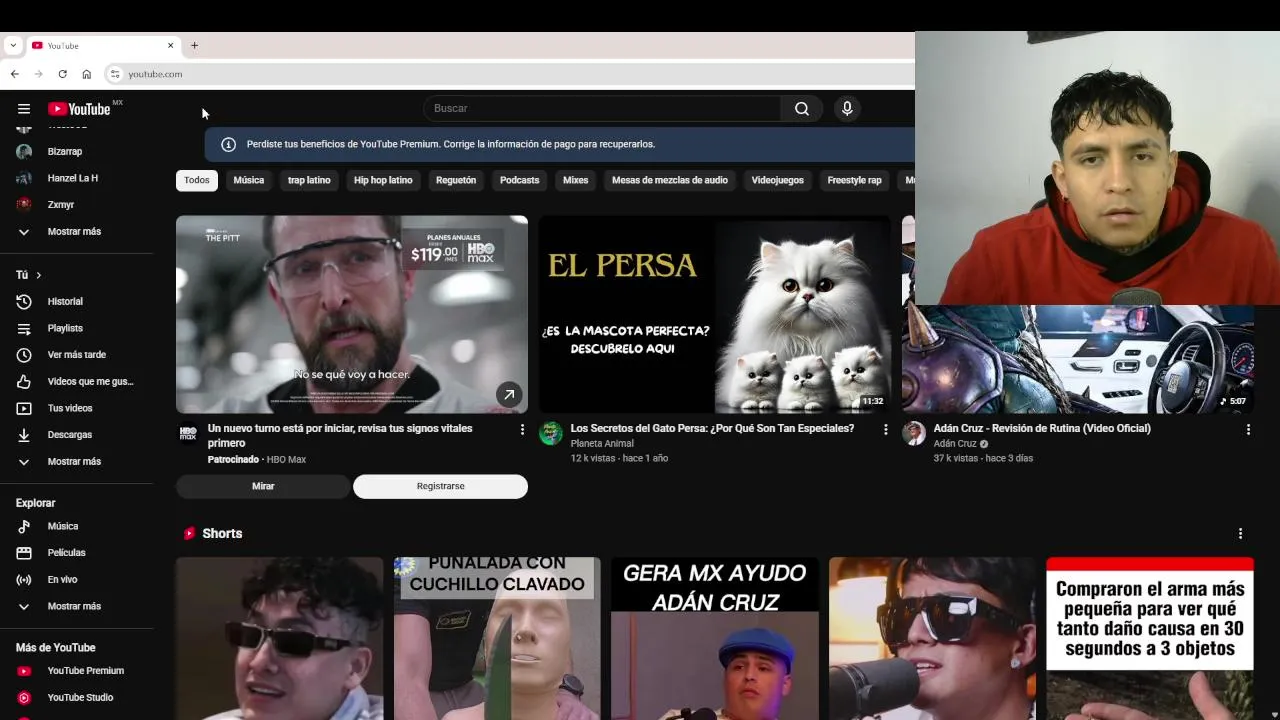The width and height of the screenshot is (1280, 720).
Task: Open The Pitt HBO Max ad thumbnail
Action: click(x=352, y=314)
